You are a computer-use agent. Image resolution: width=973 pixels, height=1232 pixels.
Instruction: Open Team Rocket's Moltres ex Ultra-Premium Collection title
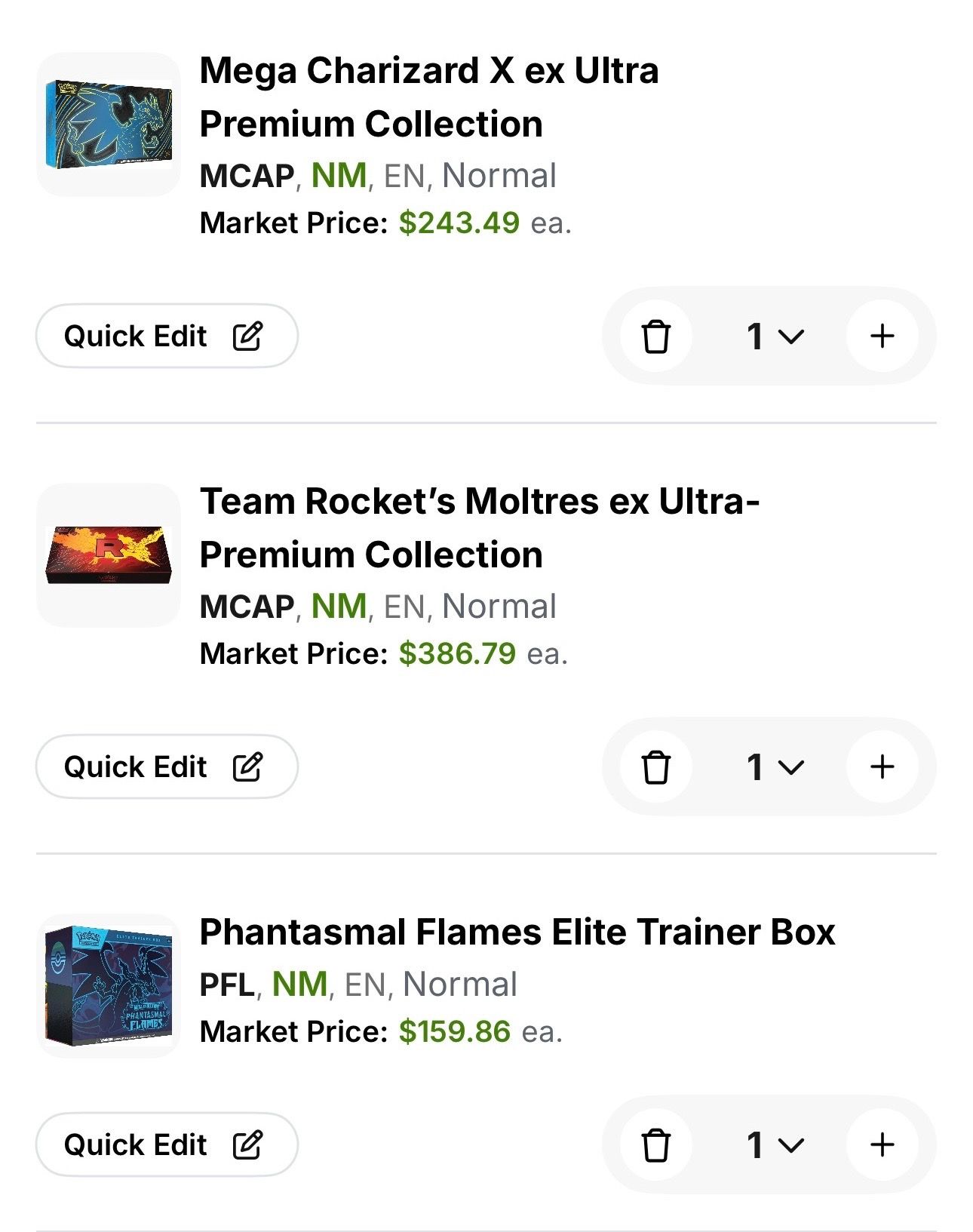480,528
